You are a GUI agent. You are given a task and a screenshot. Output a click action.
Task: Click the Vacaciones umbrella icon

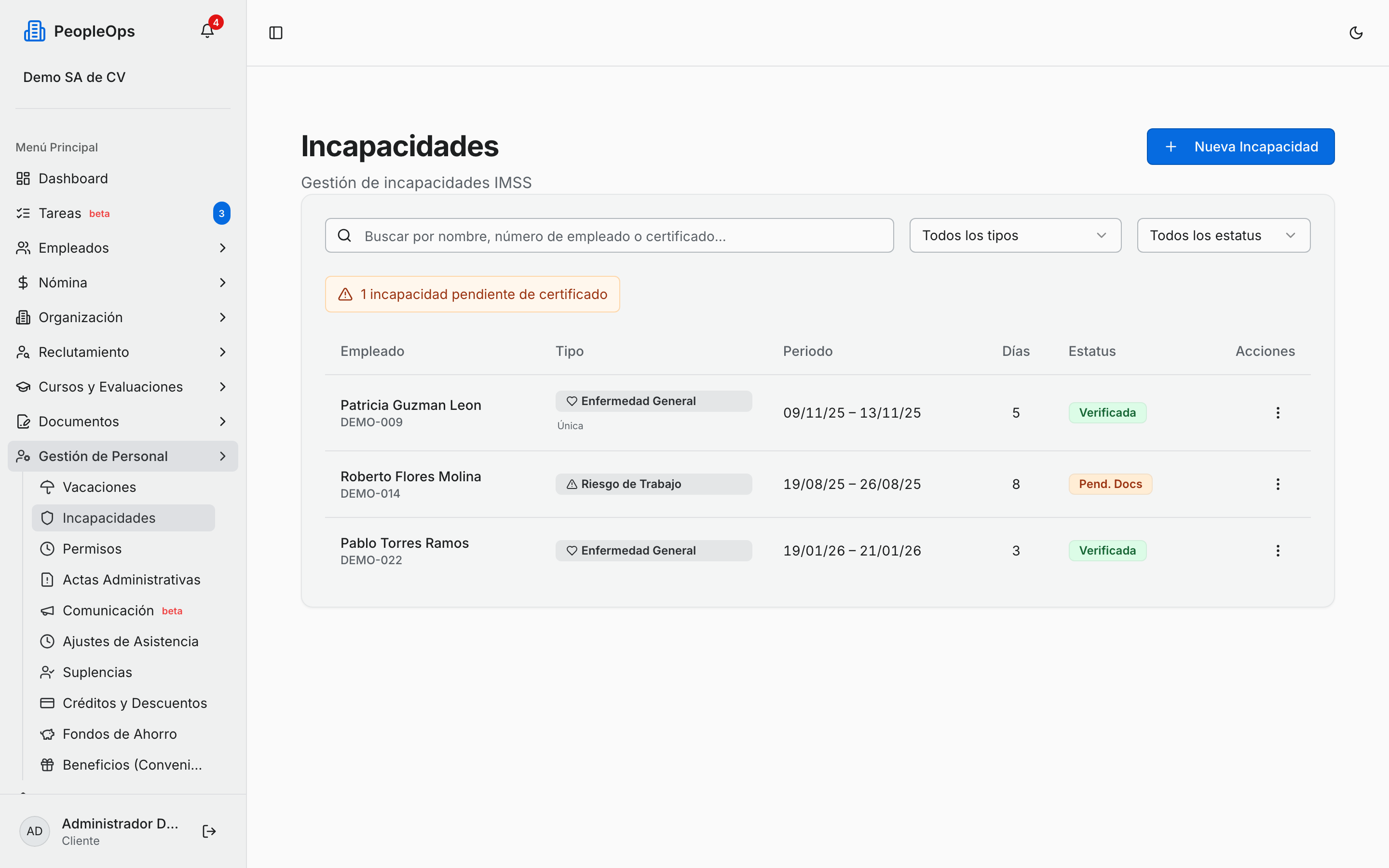47,487
